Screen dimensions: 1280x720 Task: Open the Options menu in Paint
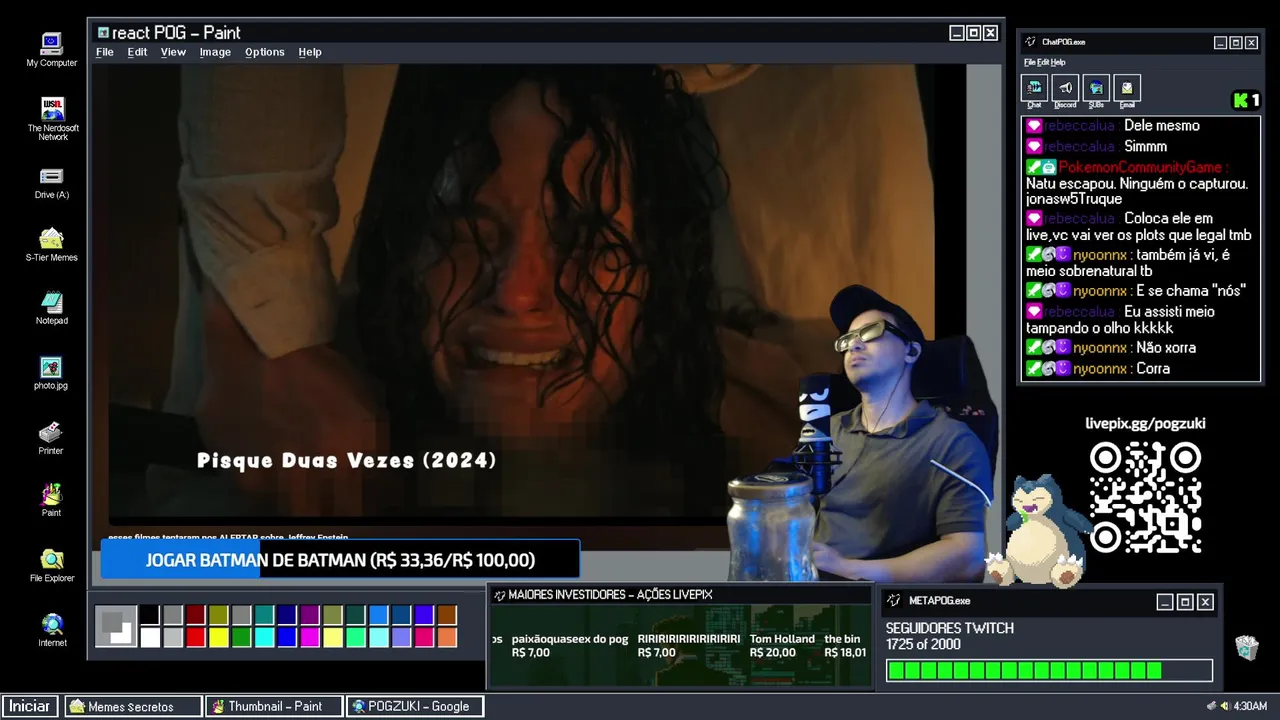[x=265, y=52]
